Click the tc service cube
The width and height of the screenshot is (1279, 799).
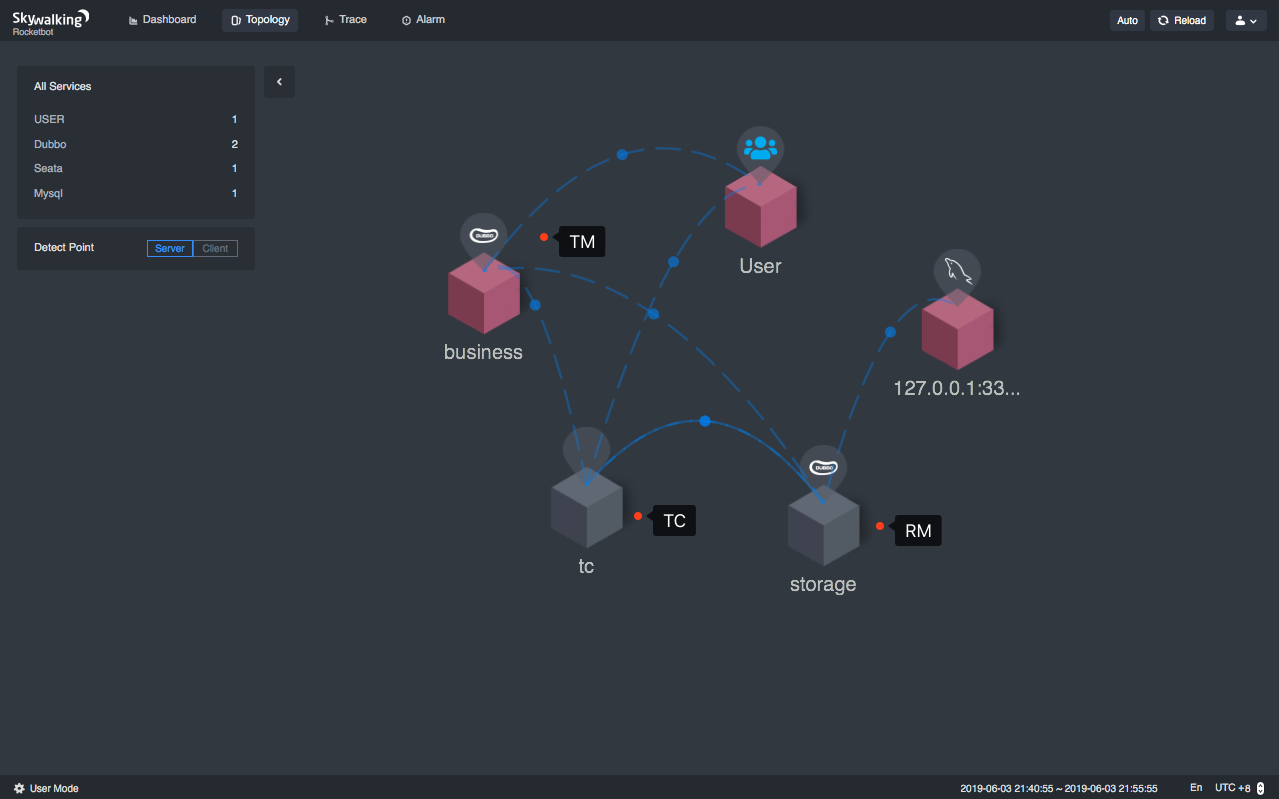pos(587,508)
